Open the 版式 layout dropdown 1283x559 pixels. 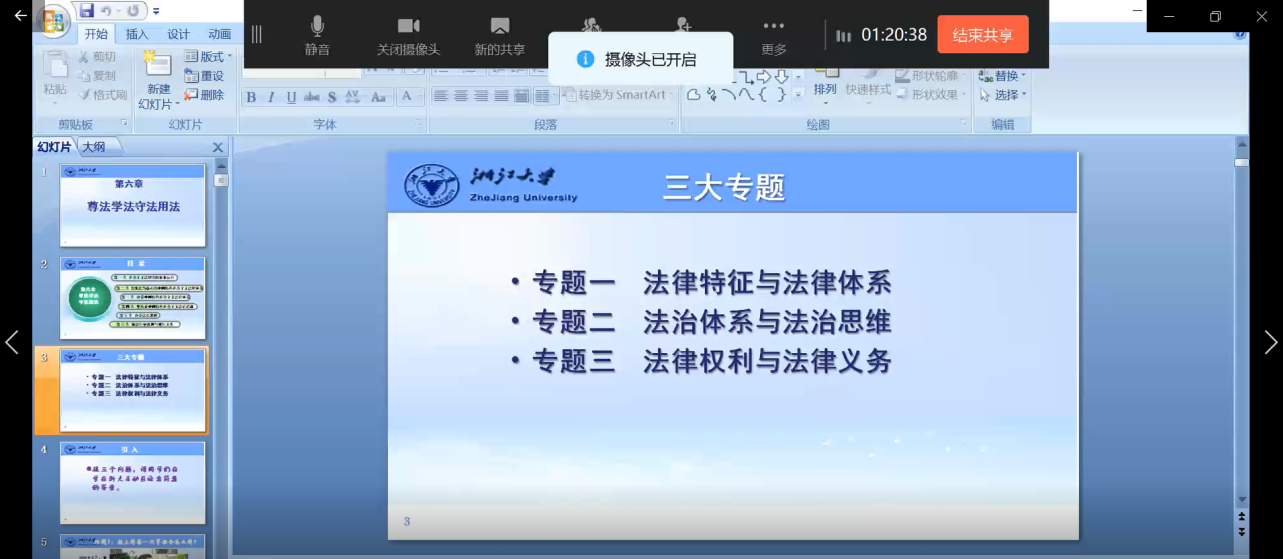208,57
